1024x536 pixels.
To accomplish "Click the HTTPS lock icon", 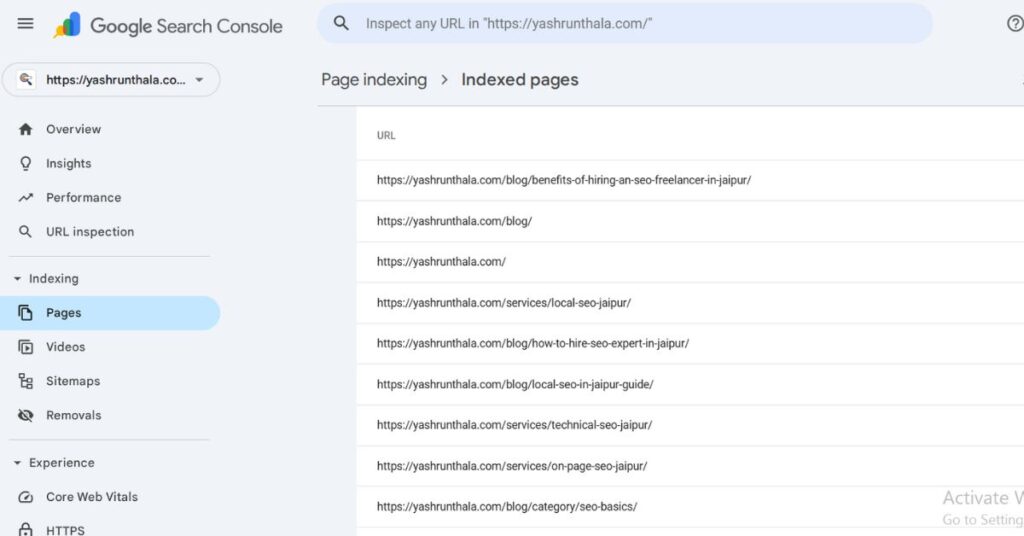I will coord(25,529).
